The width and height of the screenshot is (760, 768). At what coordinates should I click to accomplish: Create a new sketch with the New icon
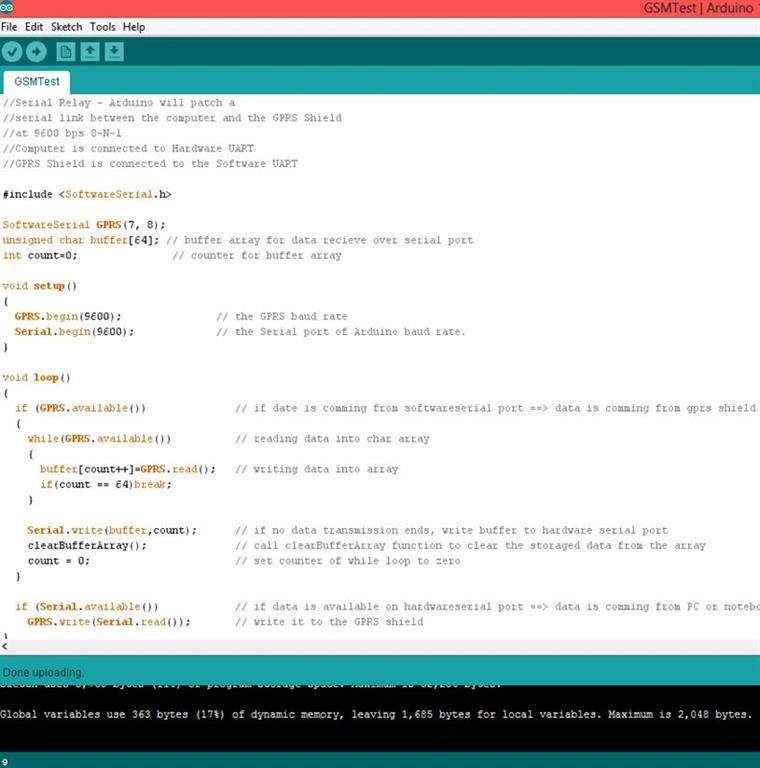[66, 51]
